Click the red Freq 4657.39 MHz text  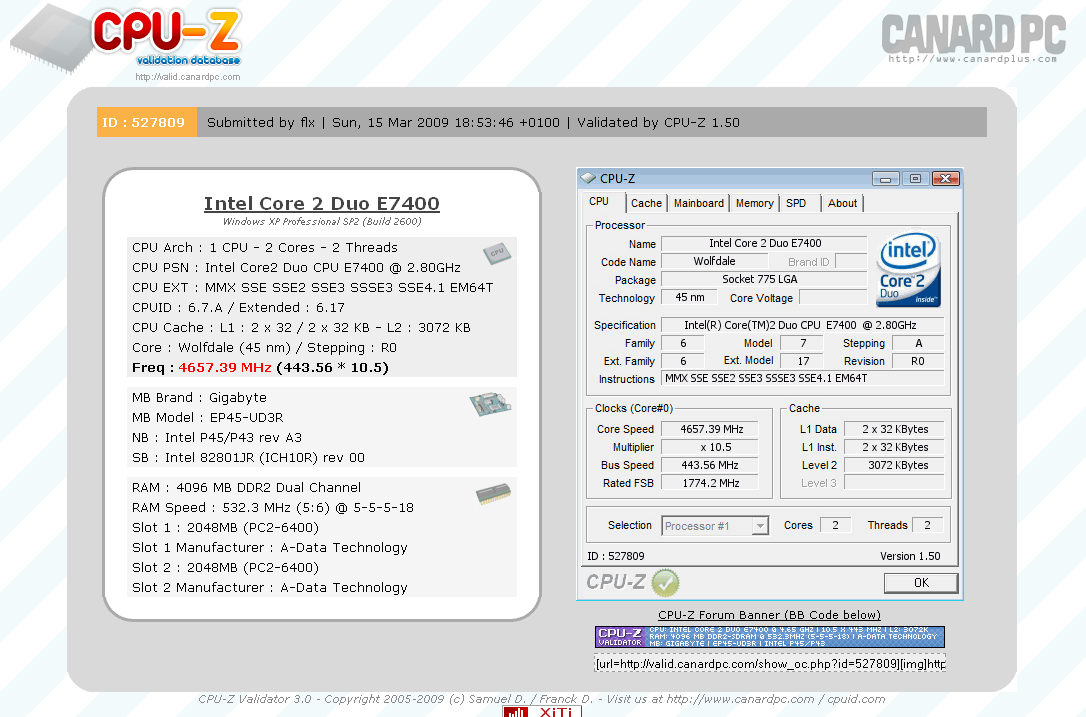(225, 367)
